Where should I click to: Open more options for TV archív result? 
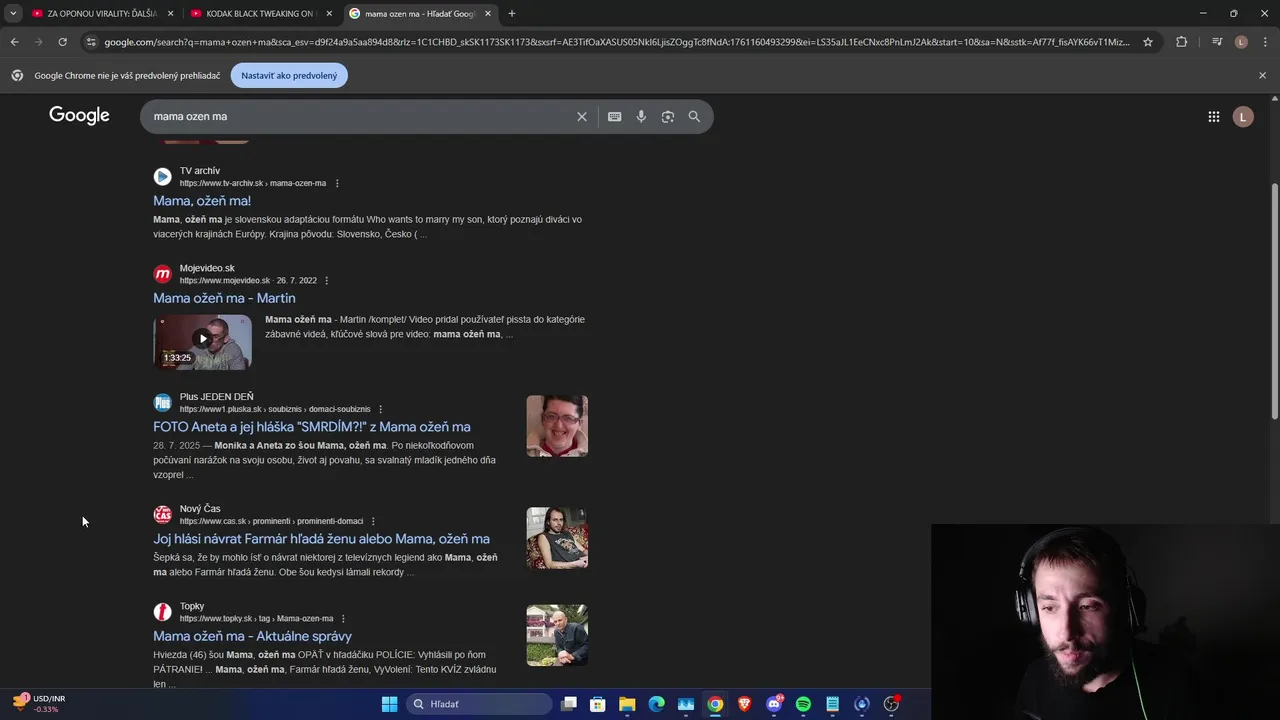pos(337,184)
